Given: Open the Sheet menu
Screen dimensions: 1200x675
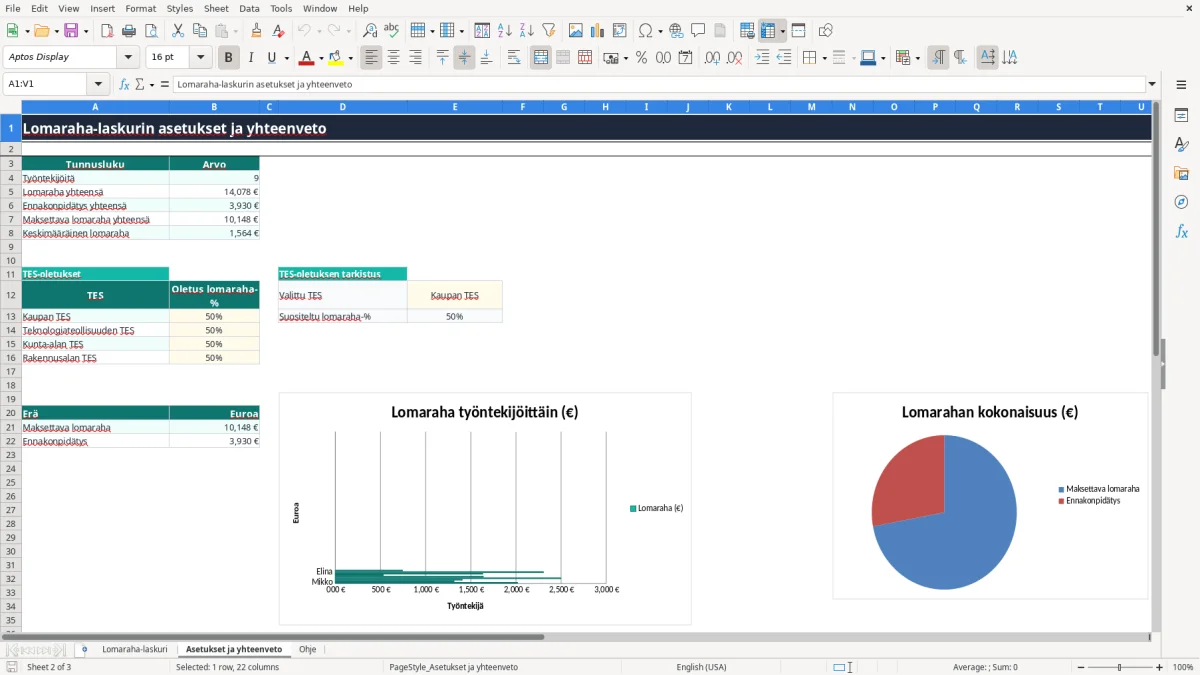Looking at the screenshot, I should click(x=216, y=8).
